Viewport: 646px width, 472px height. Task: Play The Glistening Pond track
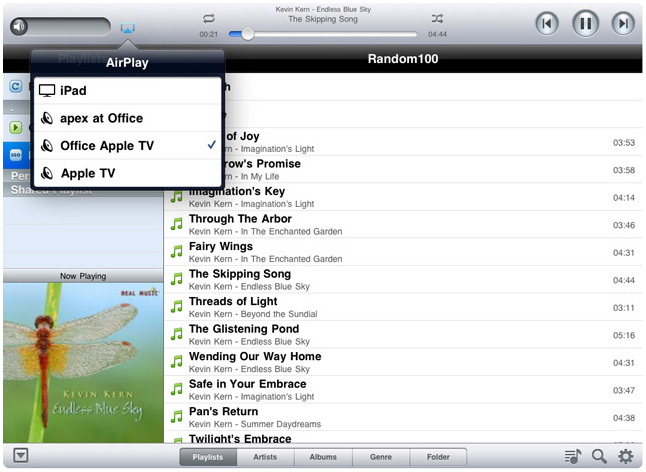(x=403, y=335)
